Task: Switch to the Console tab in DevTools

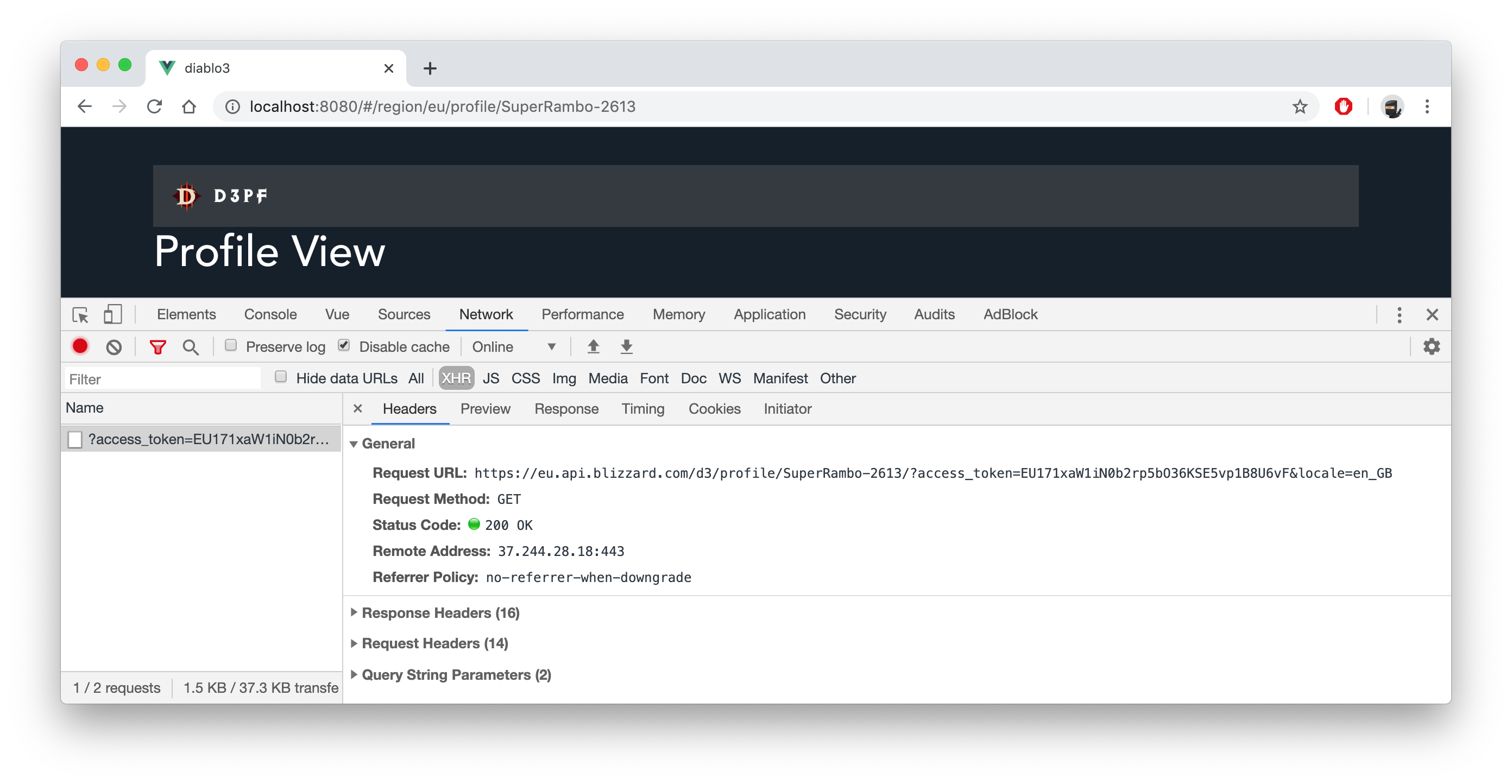Action: pos(270,314)
